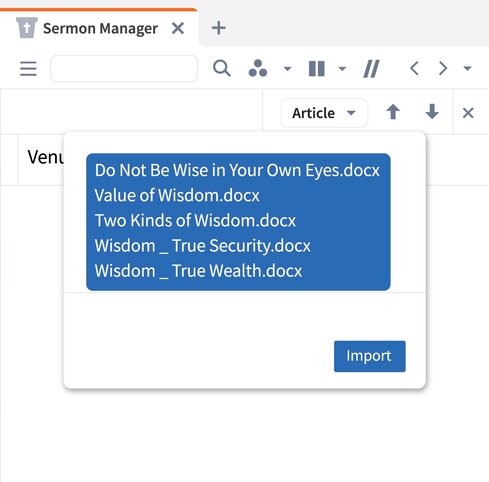
Task: Click the search input field
Action: point(124,69)
